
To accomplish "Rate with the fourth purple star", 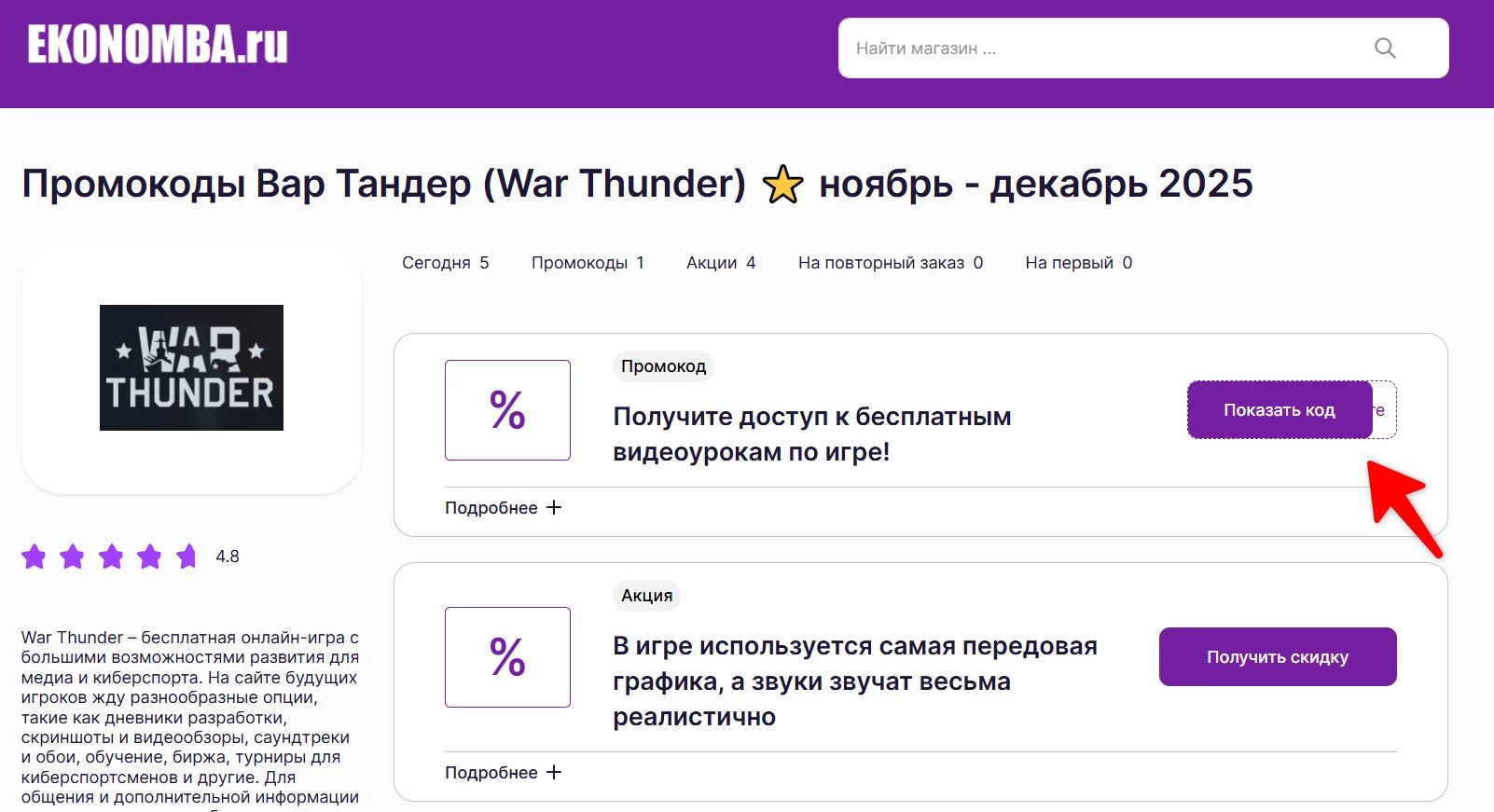I will click(149, 557).
